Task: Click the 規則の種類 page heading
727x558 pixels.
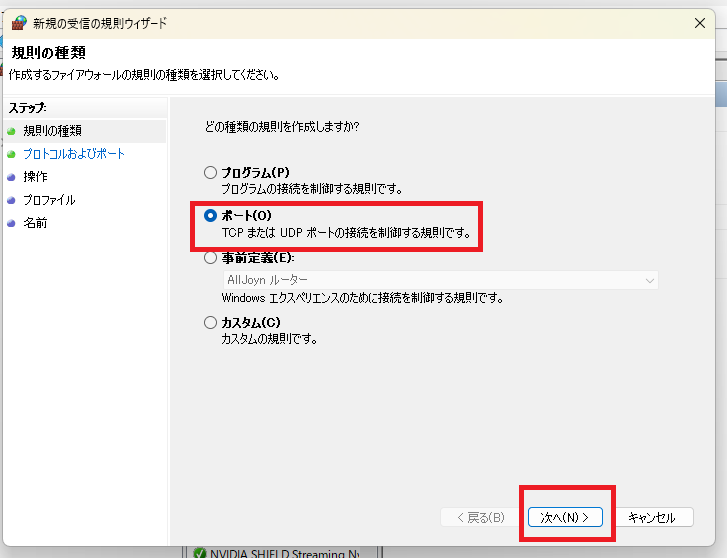Action: tap(49, 53)
